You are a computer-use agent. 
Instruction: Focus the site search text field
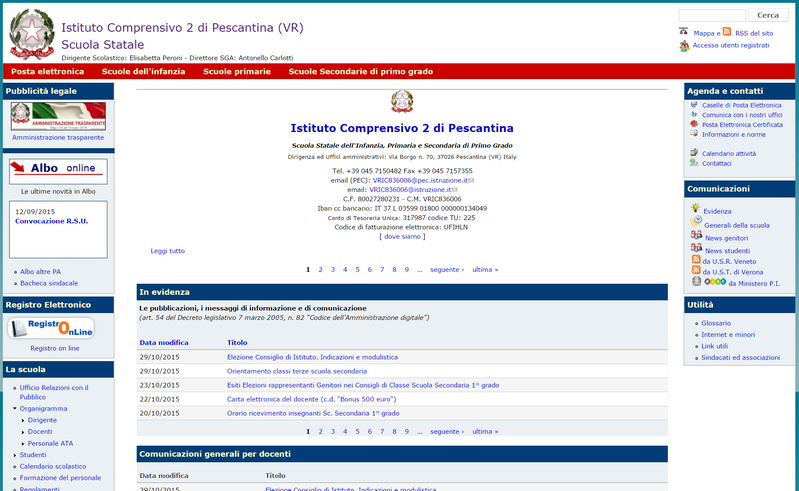click(712, 15)
